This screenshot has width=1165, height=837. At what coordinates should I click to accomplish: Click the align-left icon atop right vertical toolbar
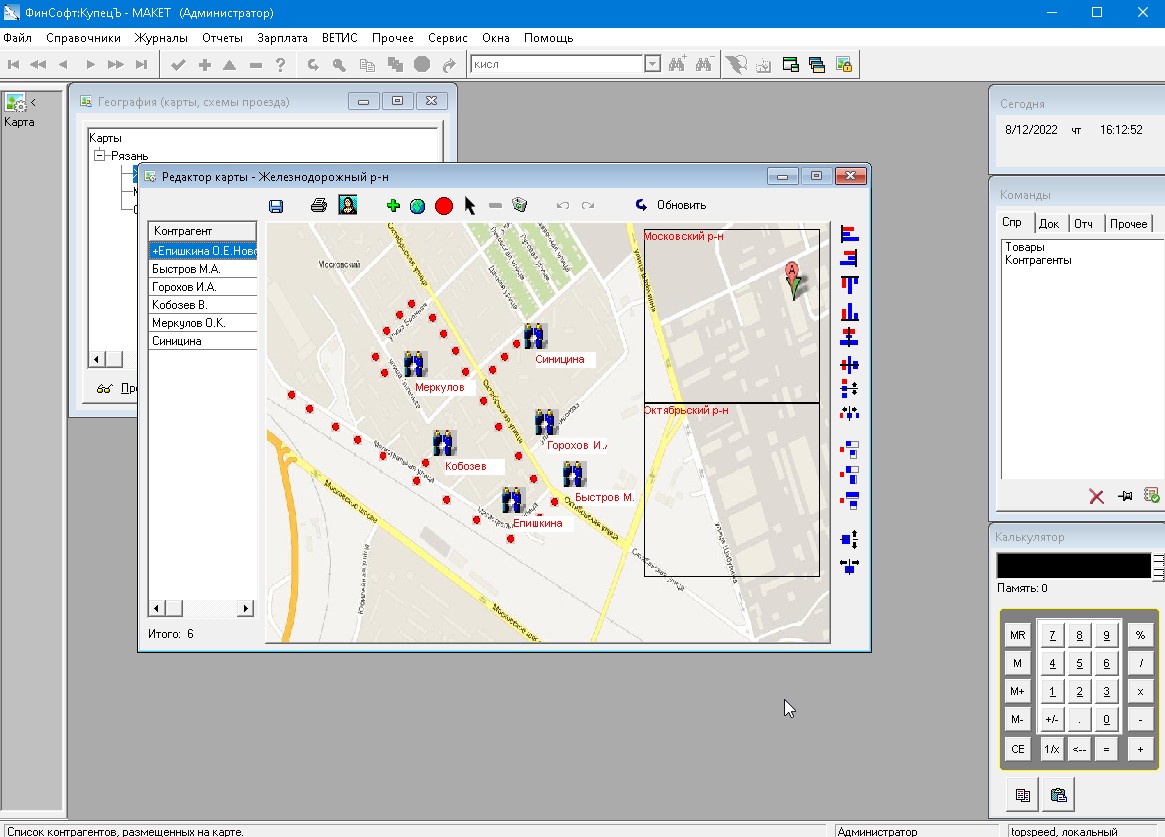click(x=850, y=234)
